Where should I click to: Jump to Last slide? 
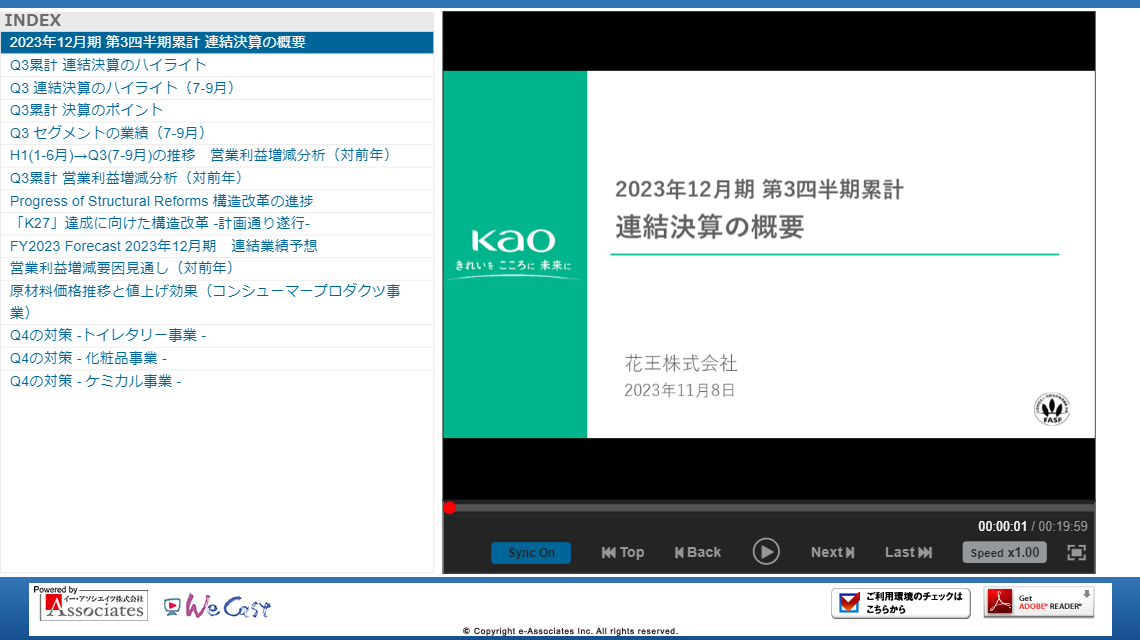[908, 552]
